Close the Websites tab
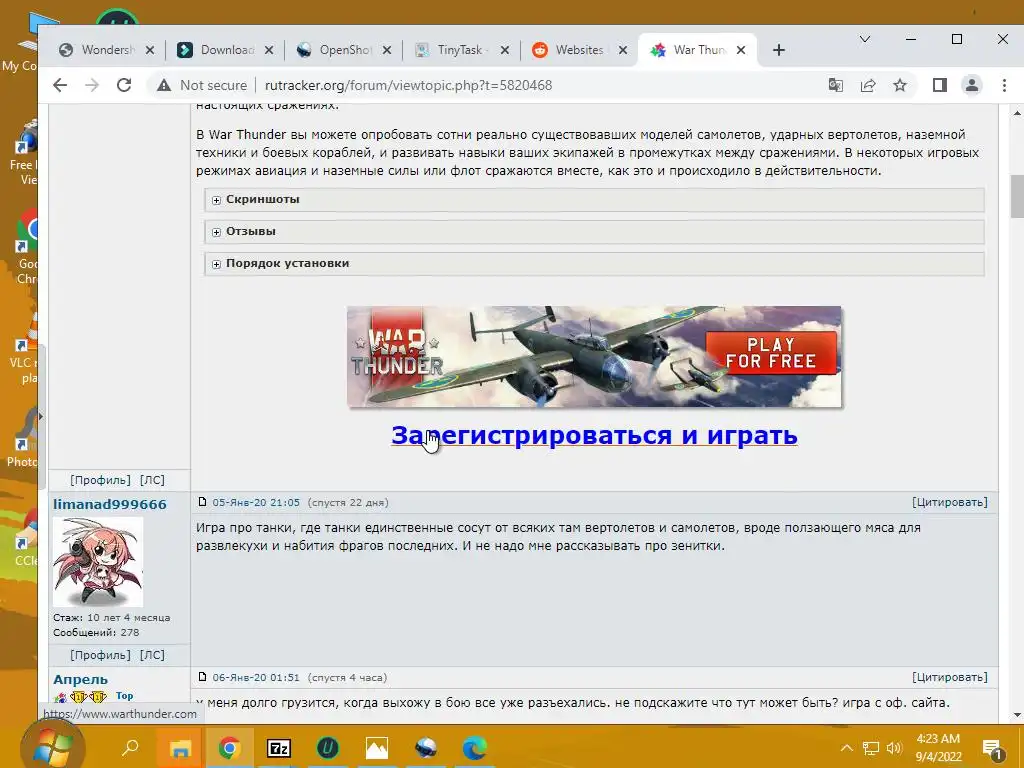 point(623,50)
